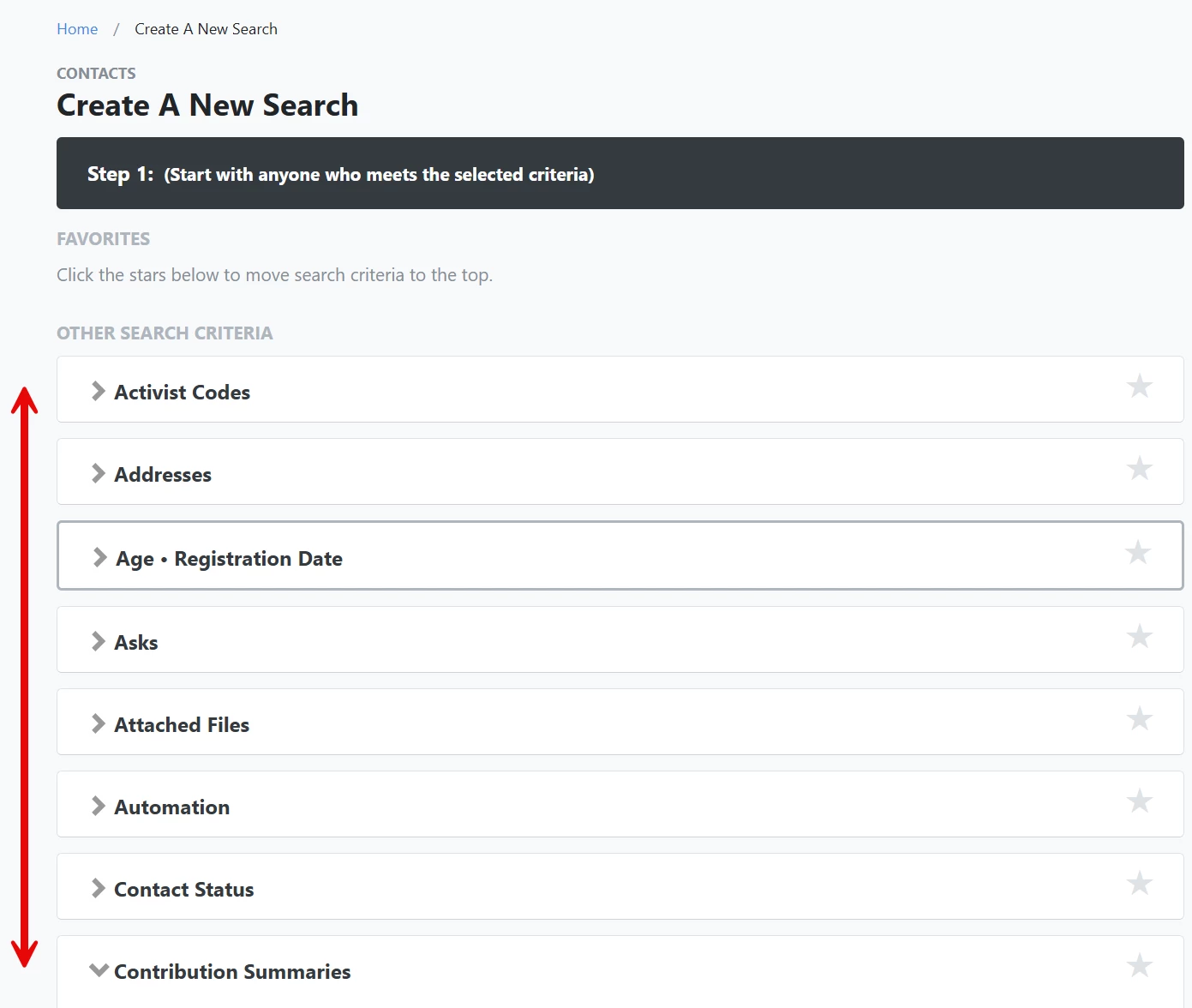Image resolution: width=1192 pixels, height=1008 pixels.
Task: Select the Age • Registration Date label
Action: [x=229, y=559]
